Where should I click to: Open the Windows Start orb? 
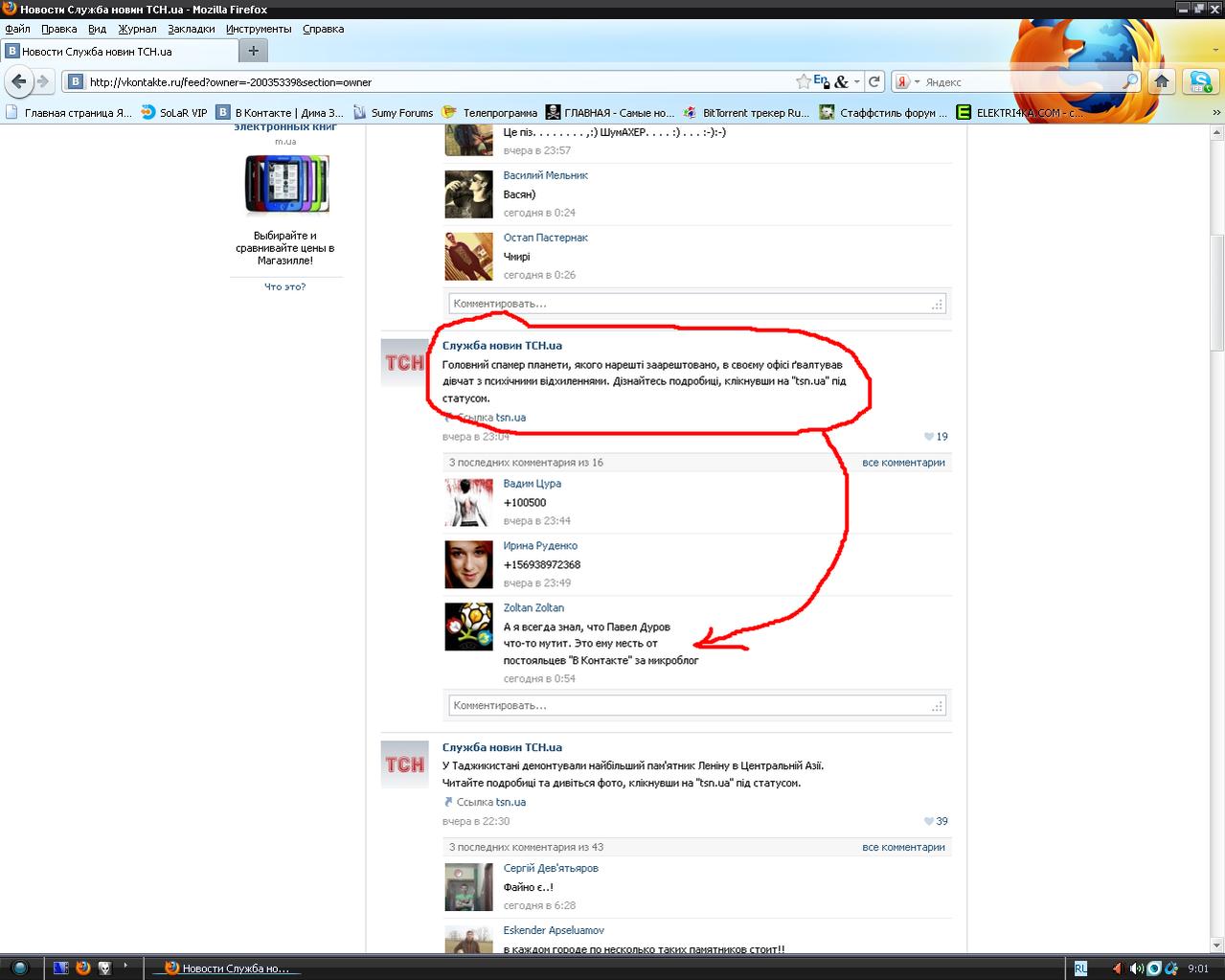click(x=20, y=968)
